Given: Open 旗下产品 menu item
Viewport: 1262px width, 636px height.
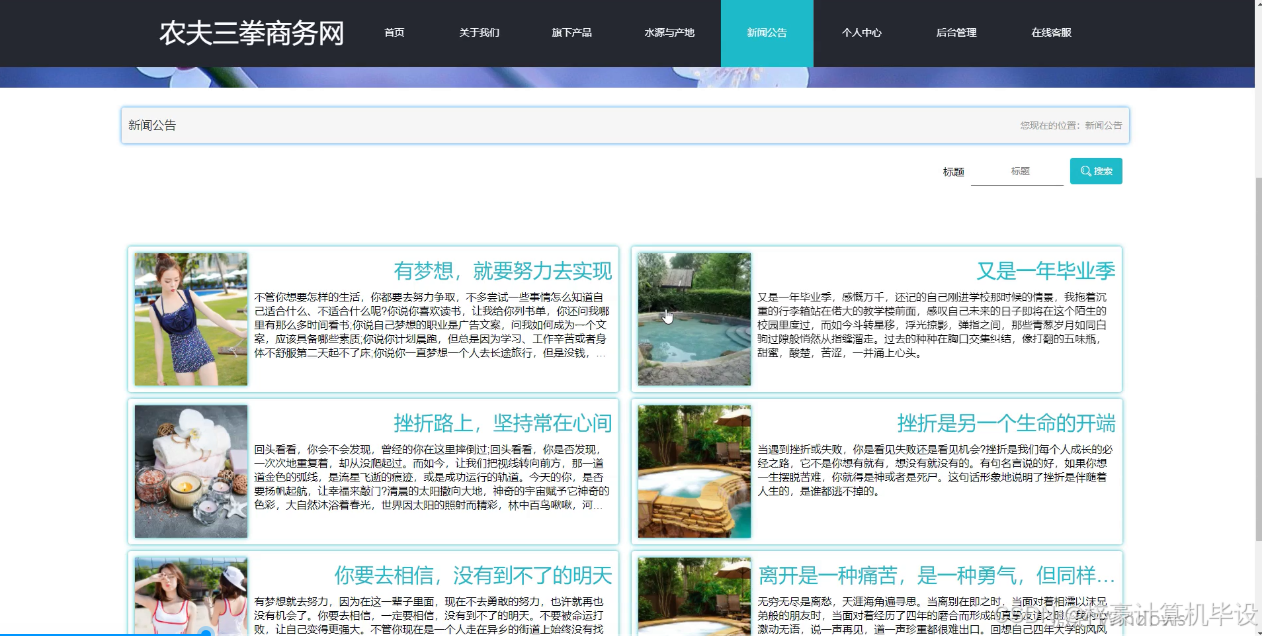Looking at the screenshot, I should pos(571,32).
